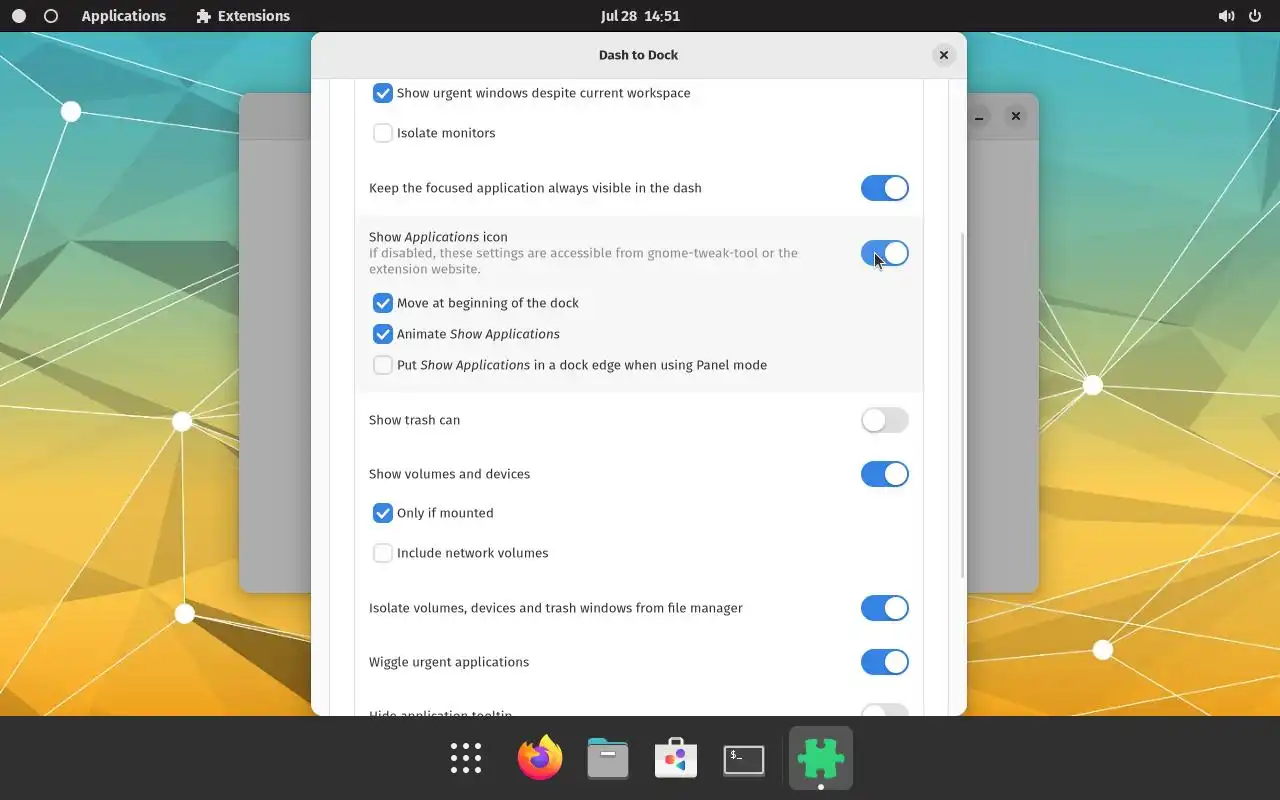The image size is (1280, 800).
Task: Turn off Wiggle urgent applications
Action: [885, 662]
